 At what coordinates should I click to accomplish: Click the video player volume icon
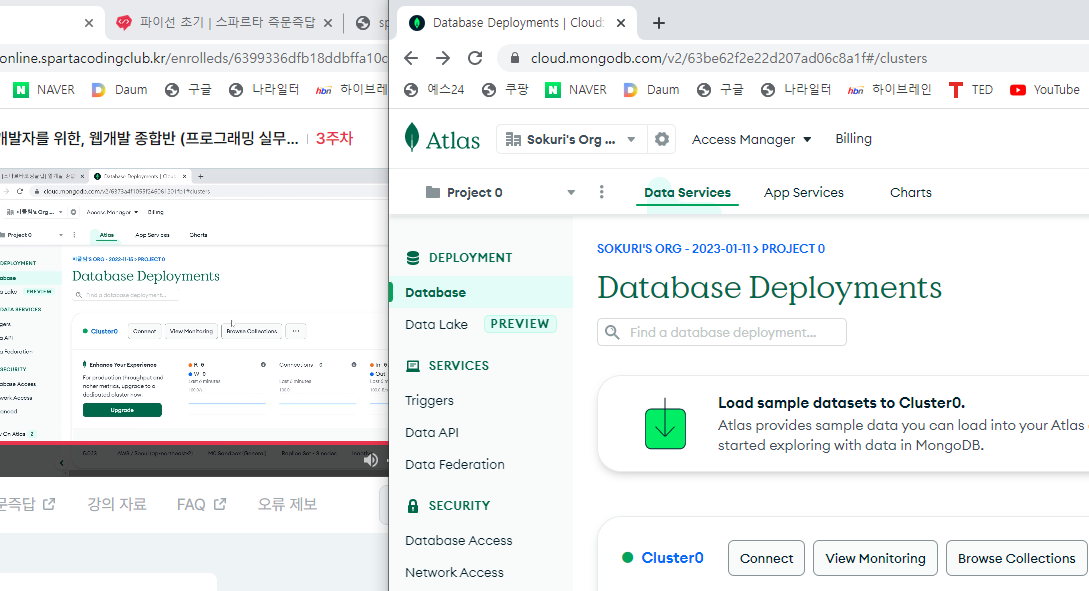point(371,460)
